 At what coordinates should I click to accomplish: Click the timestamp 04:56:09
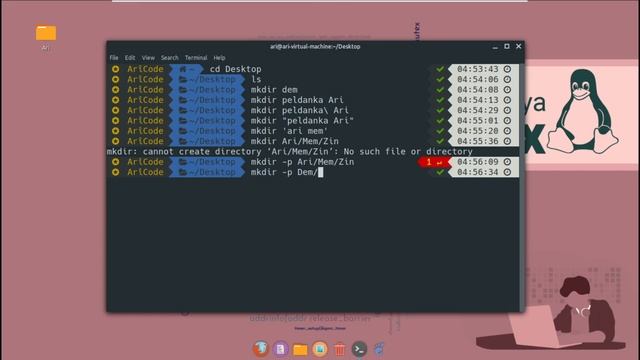pos(478,162)
